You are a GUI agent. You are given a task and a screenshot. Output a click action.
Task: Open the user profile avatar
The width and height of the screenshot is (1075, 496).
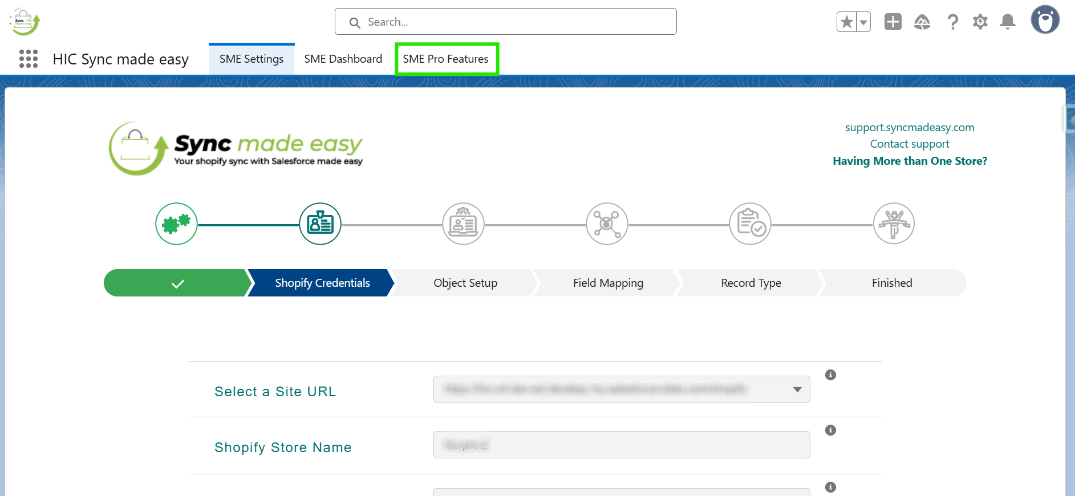(x=1045, y=20)
